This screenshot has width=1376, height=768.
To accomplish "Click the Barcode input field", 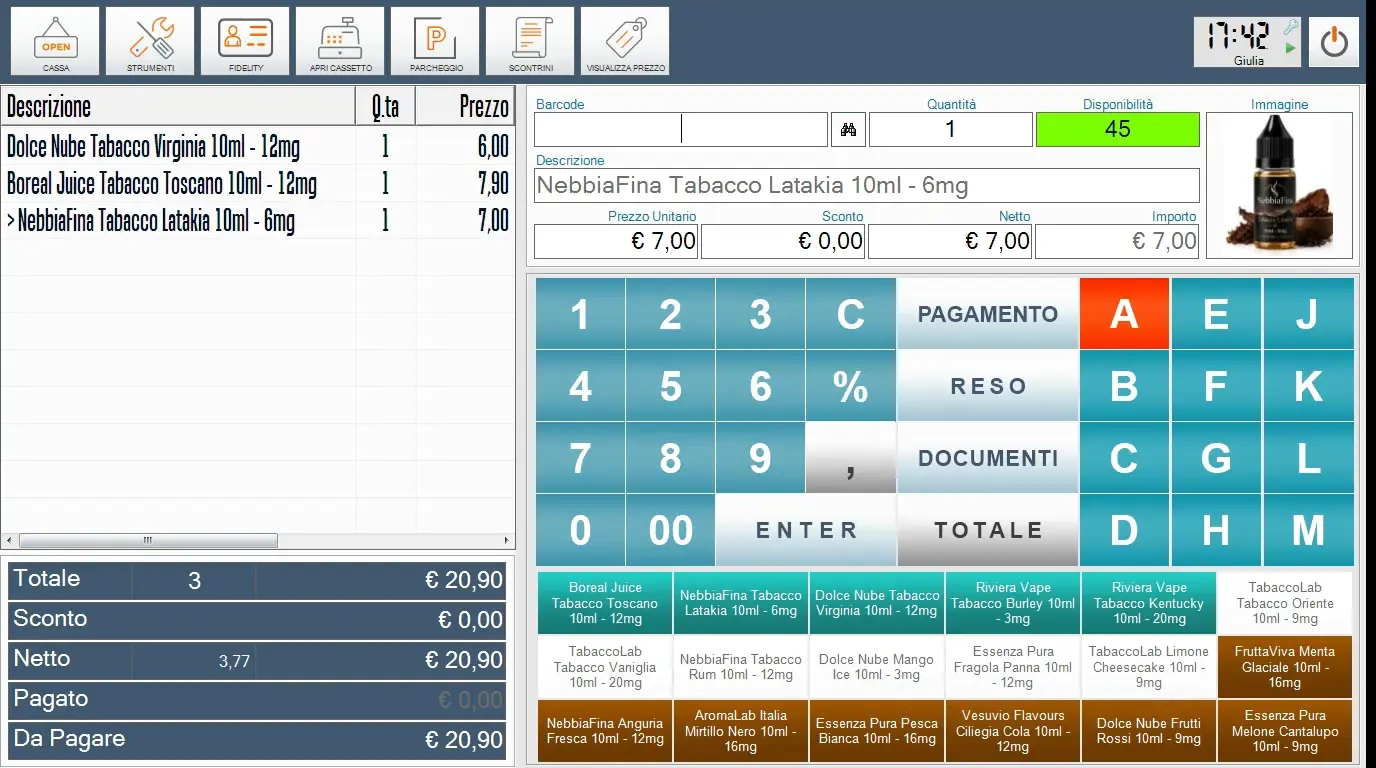I will [x=681, y=130].
